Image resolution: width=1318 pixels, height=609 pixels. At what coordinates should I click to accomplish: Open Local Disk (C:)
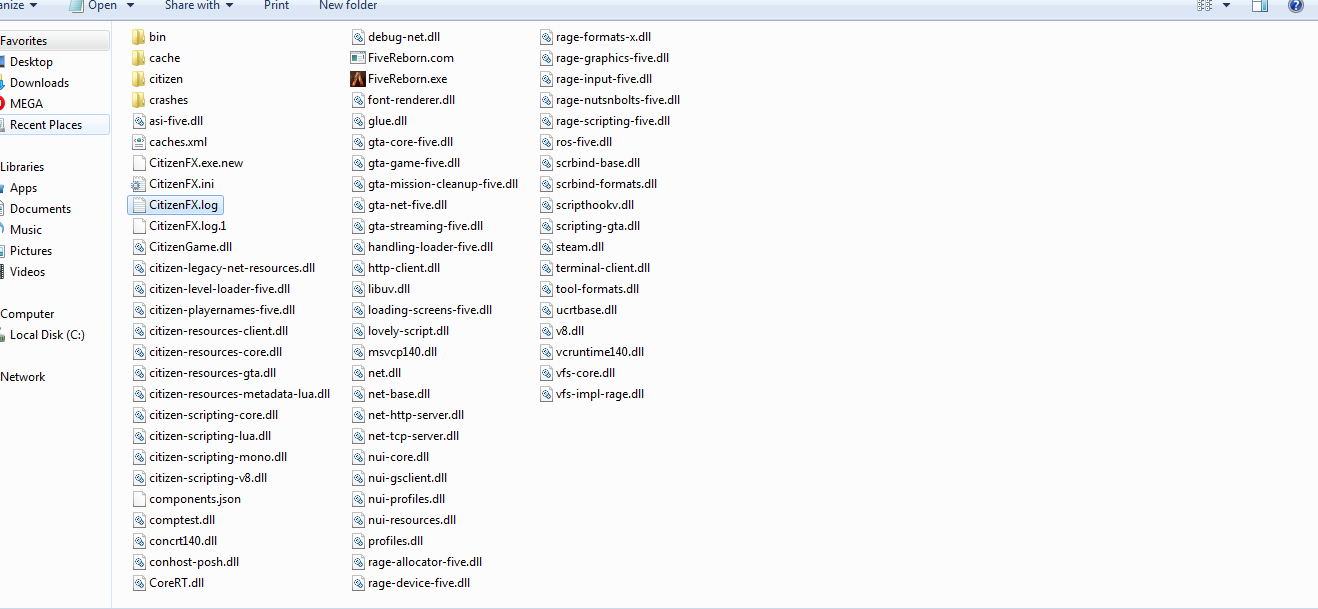tap(46, 335)
